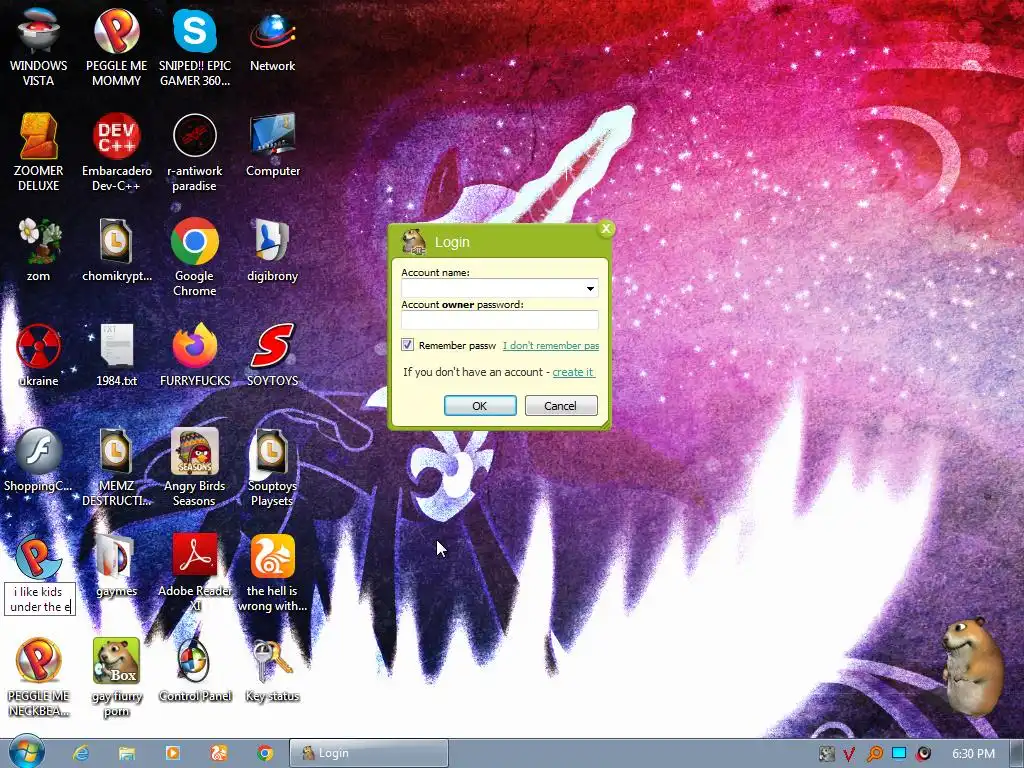Click the orange magnifier tray icon
This screenshot has width=1024, height=768.
tap(874, 754)
